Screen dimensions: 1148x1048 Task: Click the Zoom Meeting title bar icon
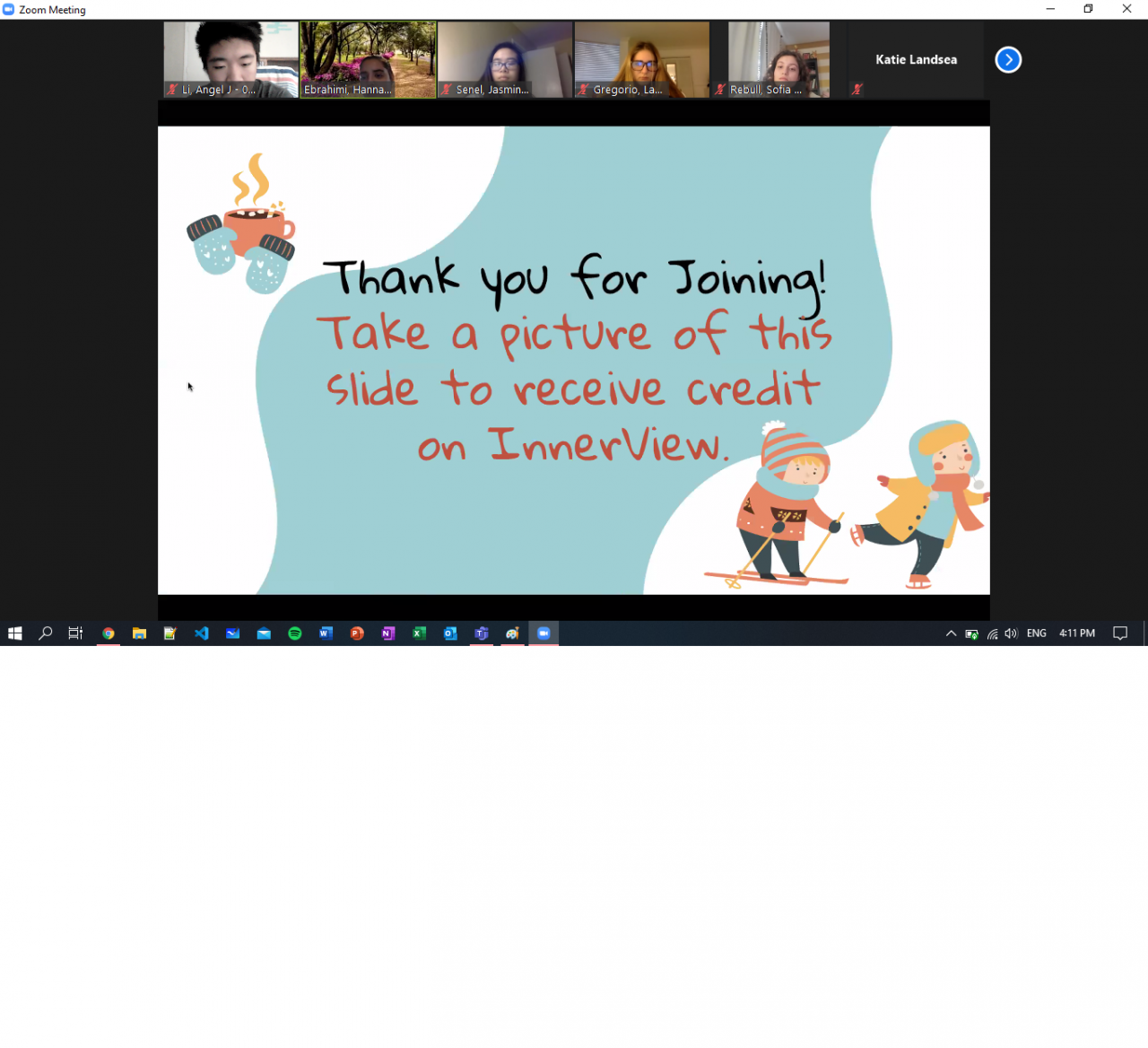pyautogui.click(x=9, y=10)
